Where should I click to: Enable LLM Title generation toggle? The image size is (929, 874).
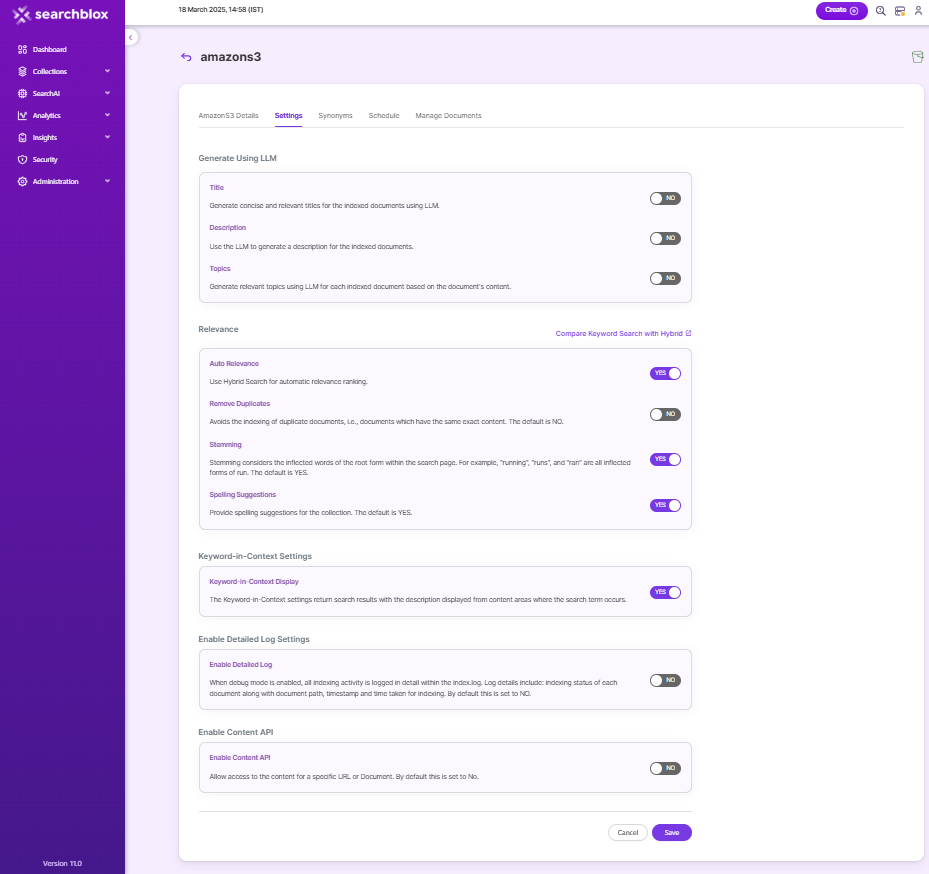[665, 199]
